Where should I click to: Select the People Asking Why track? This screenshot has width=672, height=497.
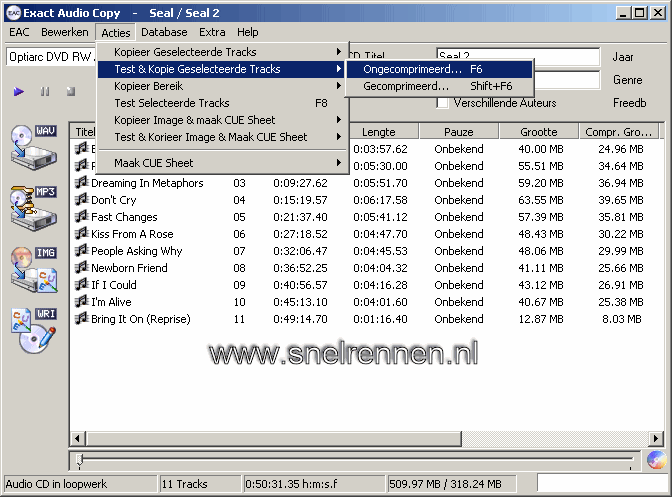137,251
